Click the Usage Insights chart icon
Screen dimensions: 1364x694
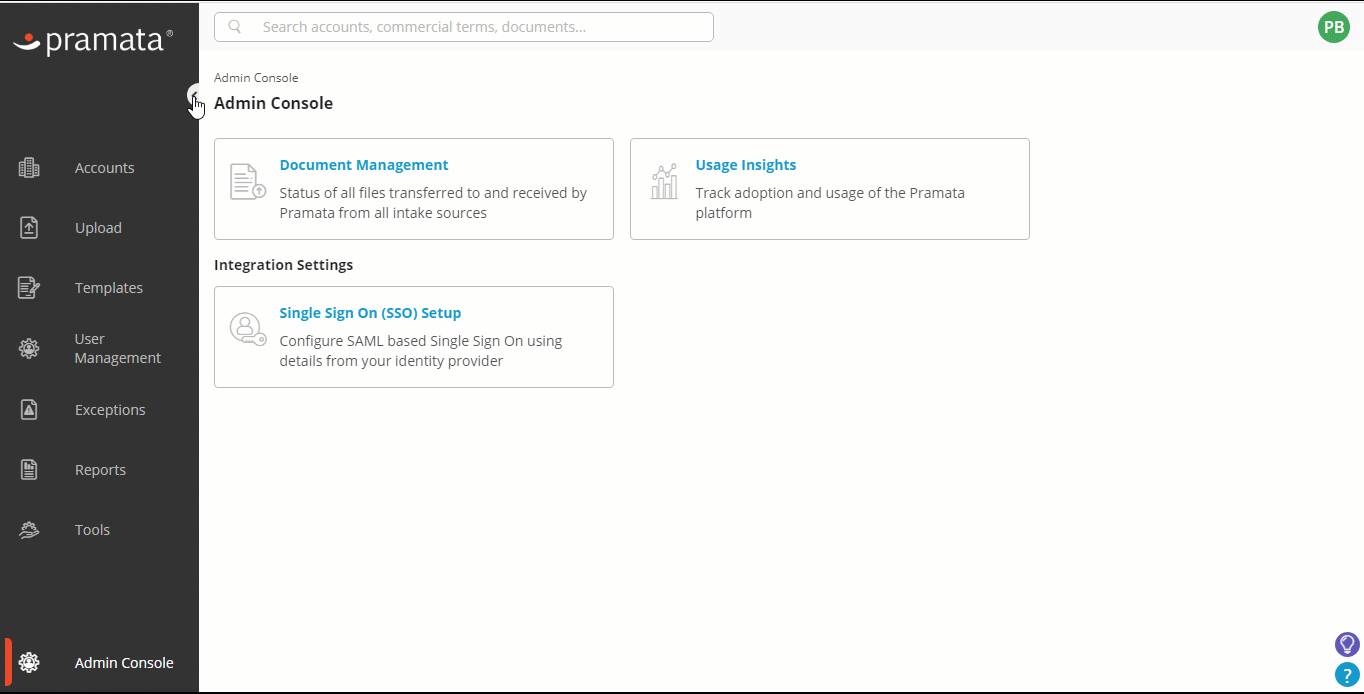pos(664,182)
